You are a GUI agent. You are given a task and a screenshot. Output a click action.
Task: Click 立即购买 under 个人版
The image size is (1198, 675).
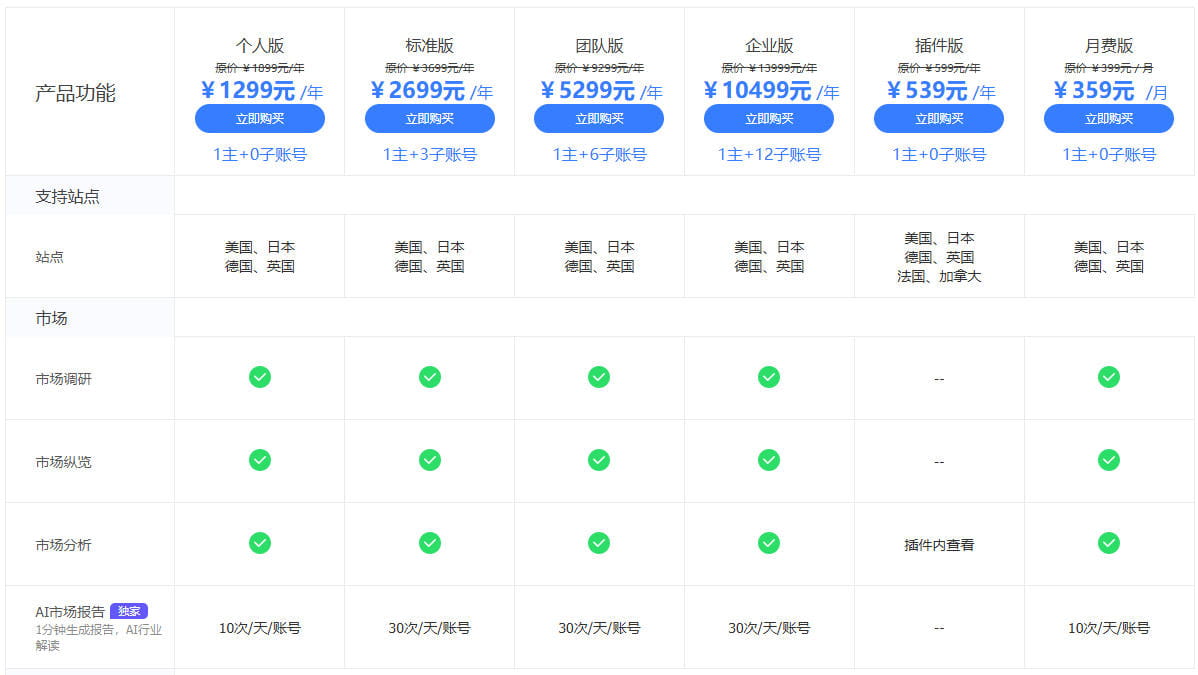[x=259, y=119]
